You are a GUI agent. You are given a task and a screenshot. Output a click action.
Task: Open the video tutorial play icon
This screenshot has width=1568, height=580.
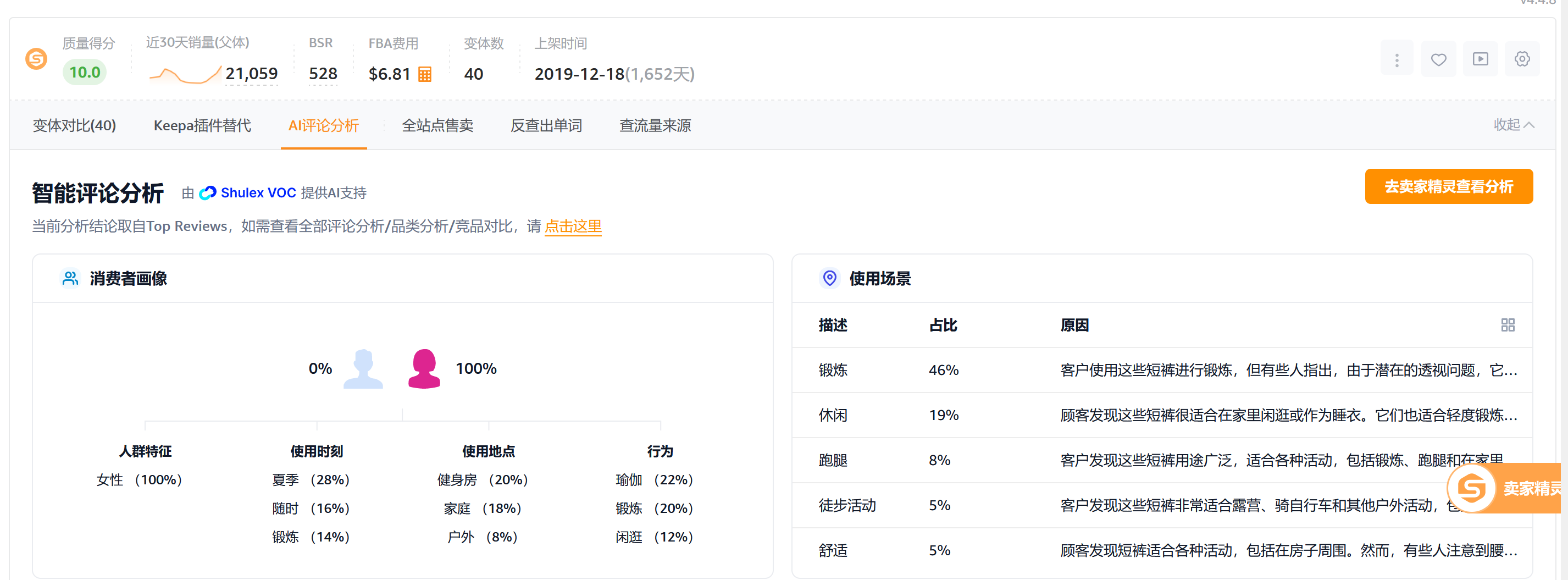tap(1480, 59)
